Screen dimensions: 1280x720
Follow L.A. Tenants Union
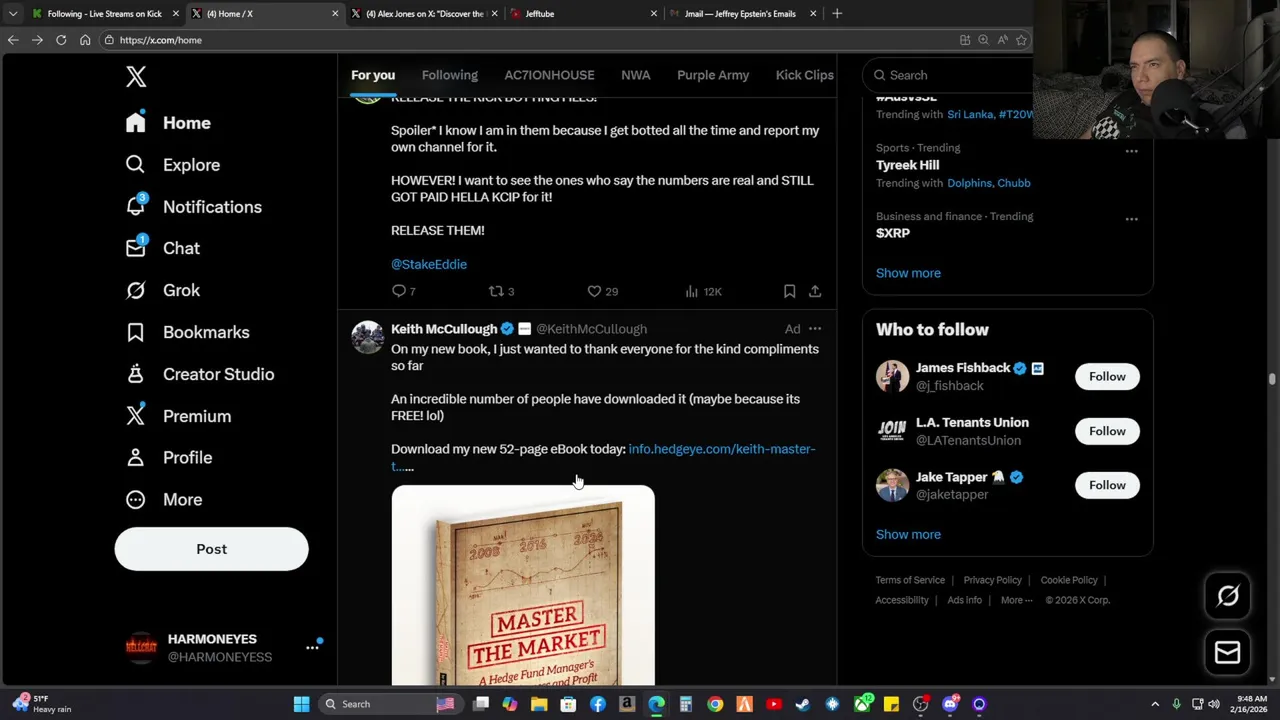(x=1107, y=431)
